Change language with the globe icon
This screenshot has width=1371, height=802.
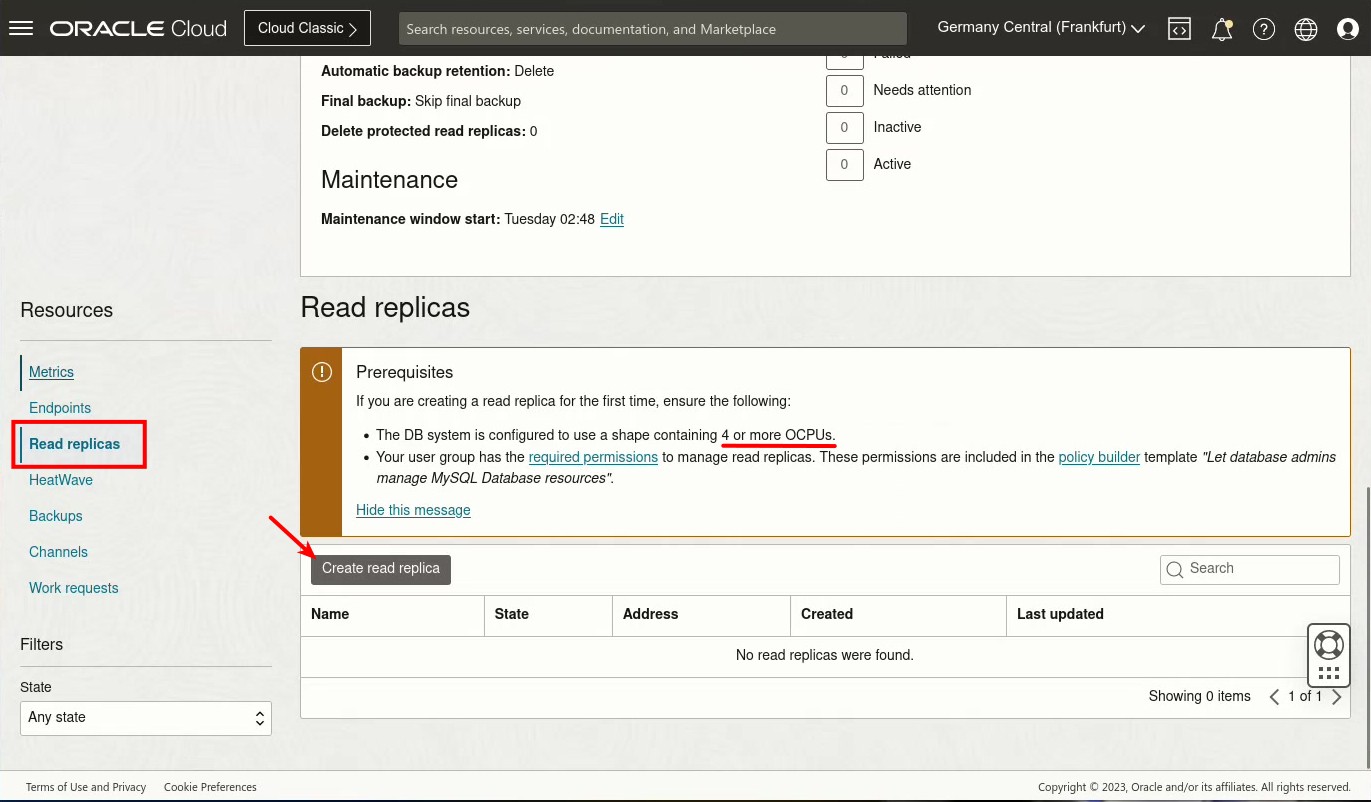click(1306, 28)
